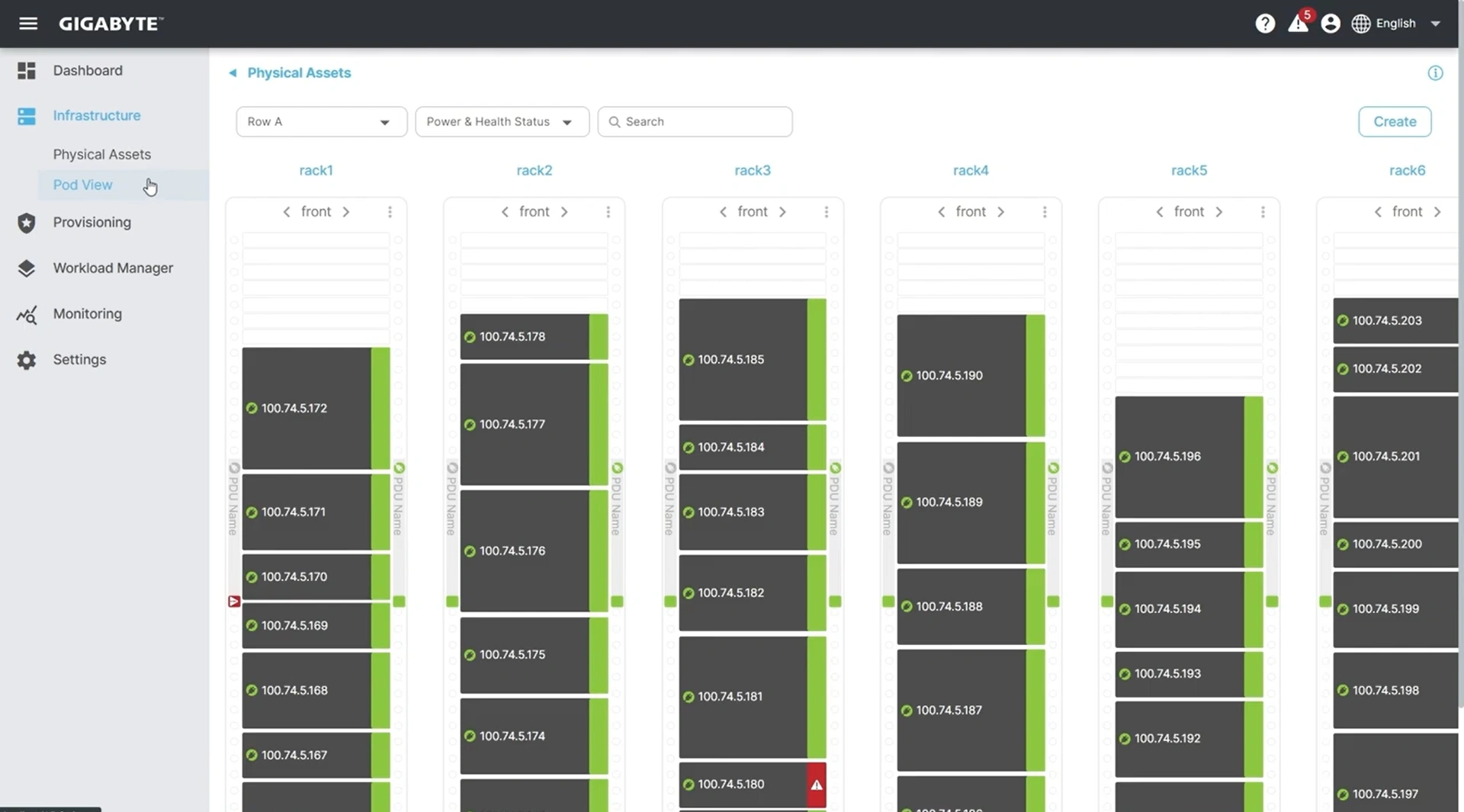Open rack3 three-dot options menu
The width and height of the screenshot is (1464, 812).
pos(826,212)
